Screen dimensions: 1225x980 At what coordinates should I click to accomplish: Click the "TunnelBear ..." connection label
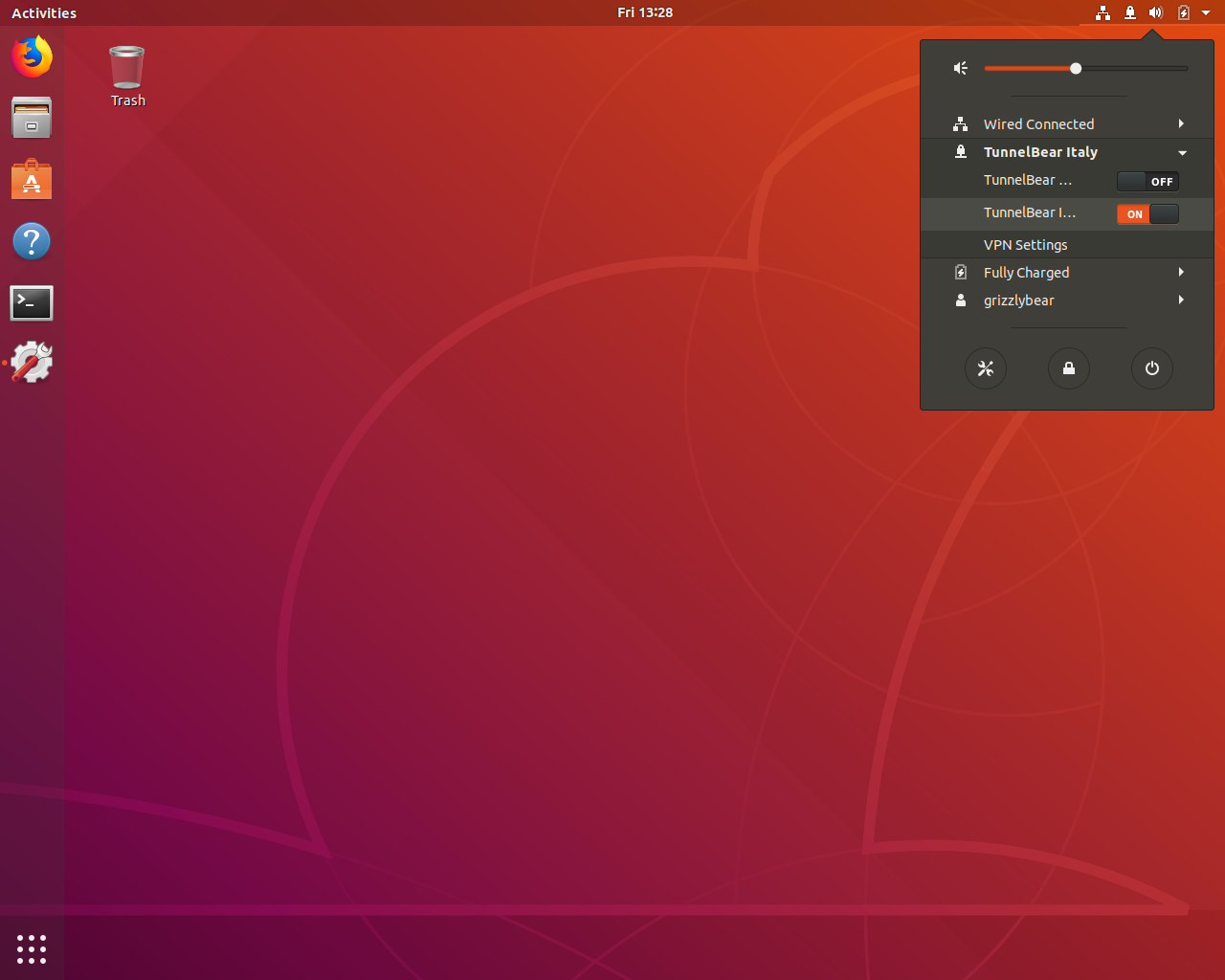(1028, 180)
